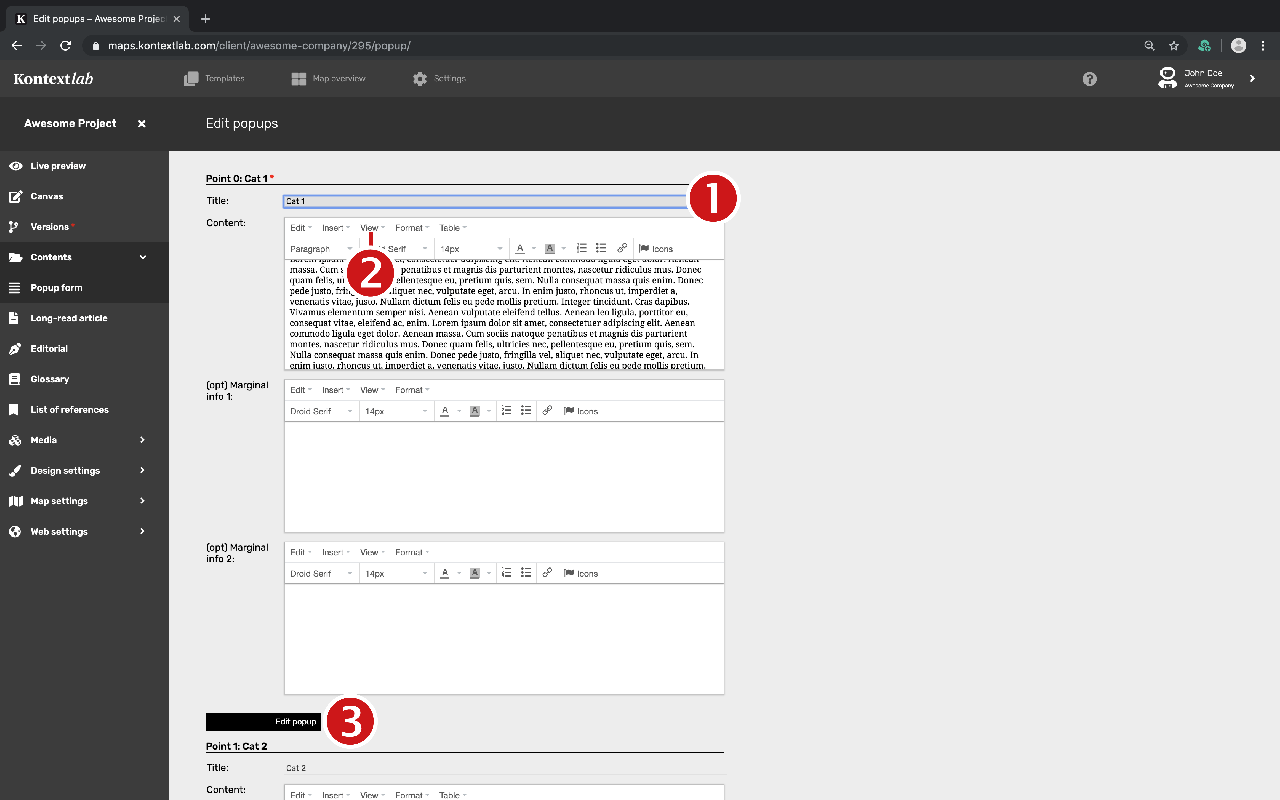The height and width of the screenshot is (800, 1280).
Task: Expand user menu chevron next to John Doe
Action: coord(1253,79)
